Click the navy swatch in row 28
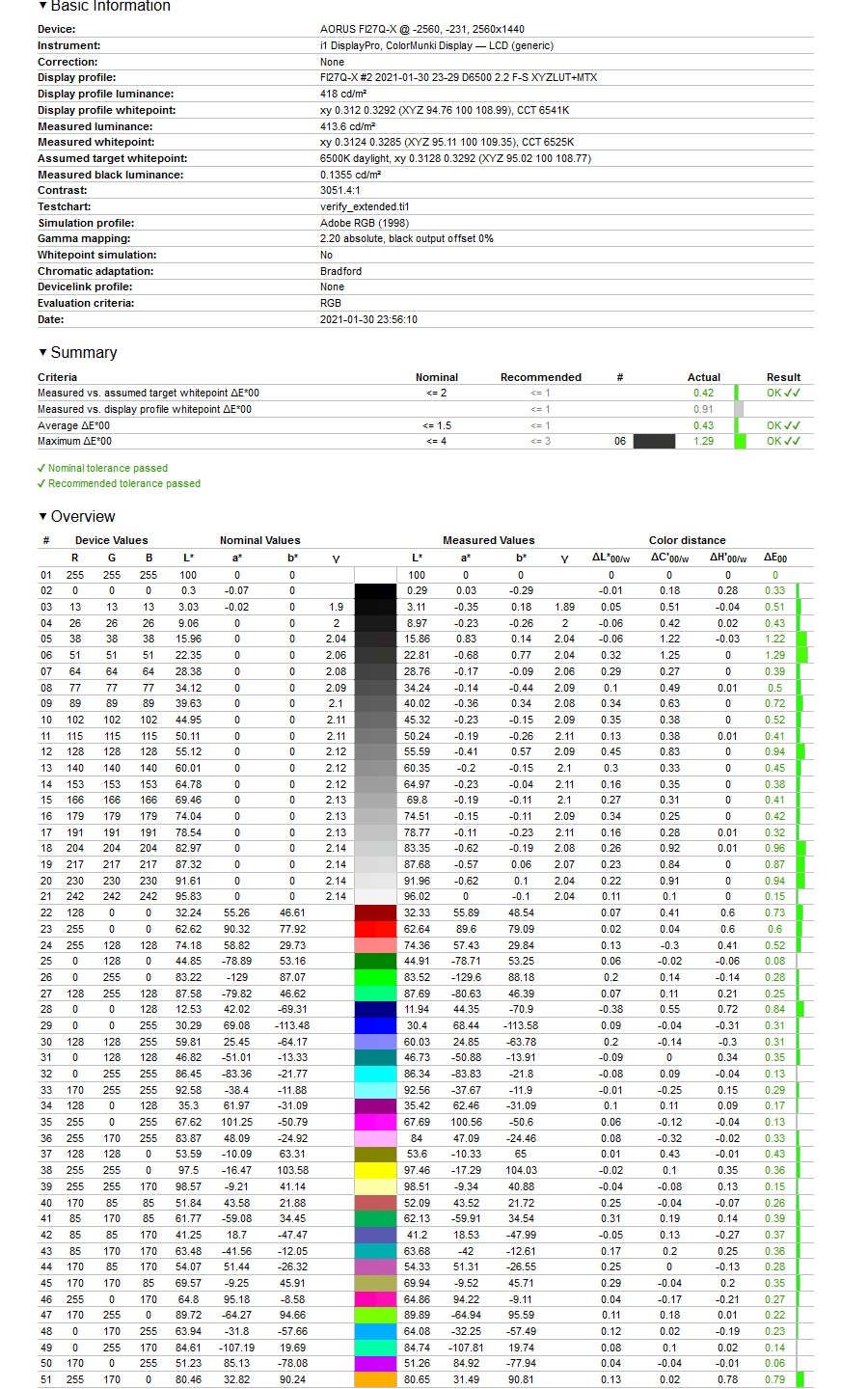 pyautogui.click(x=375, y=1009)
